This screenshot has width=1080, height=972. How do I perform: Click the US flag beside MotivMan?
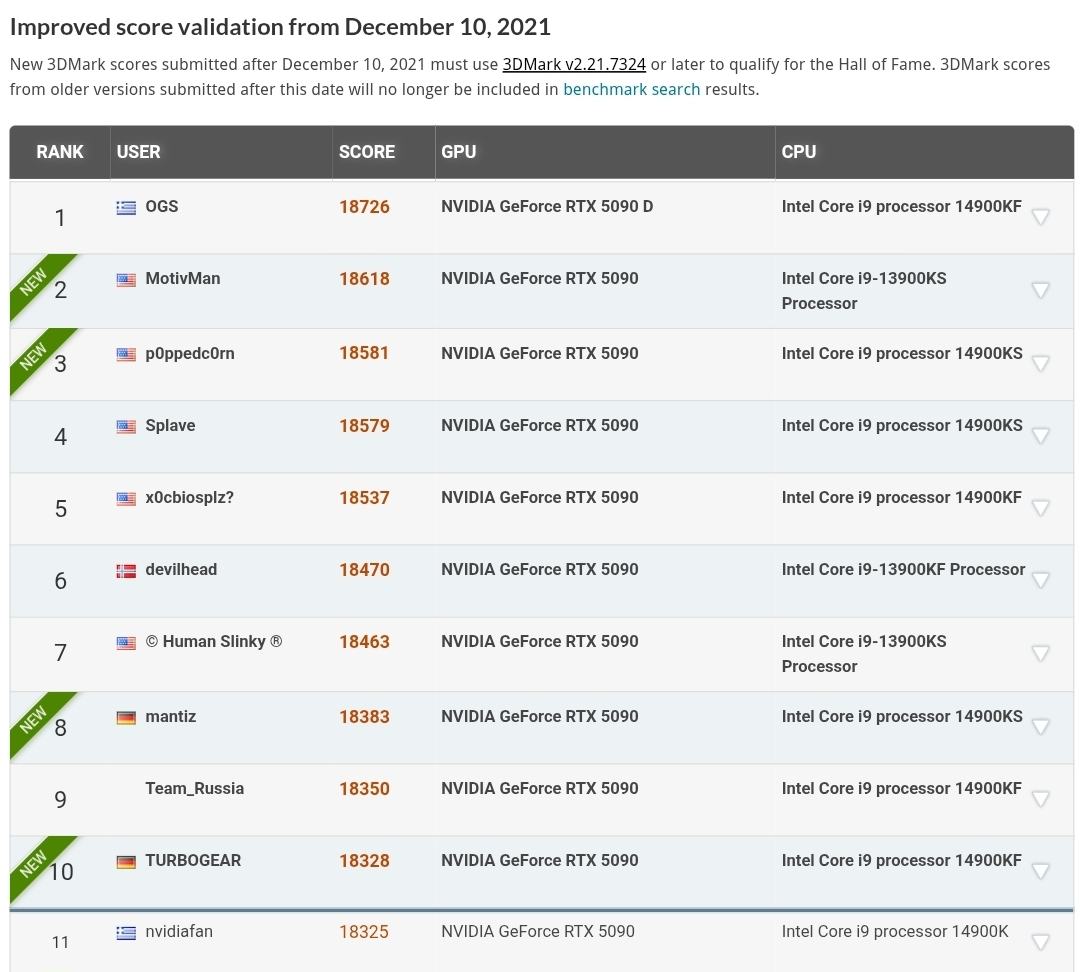(x=126, y=280)
